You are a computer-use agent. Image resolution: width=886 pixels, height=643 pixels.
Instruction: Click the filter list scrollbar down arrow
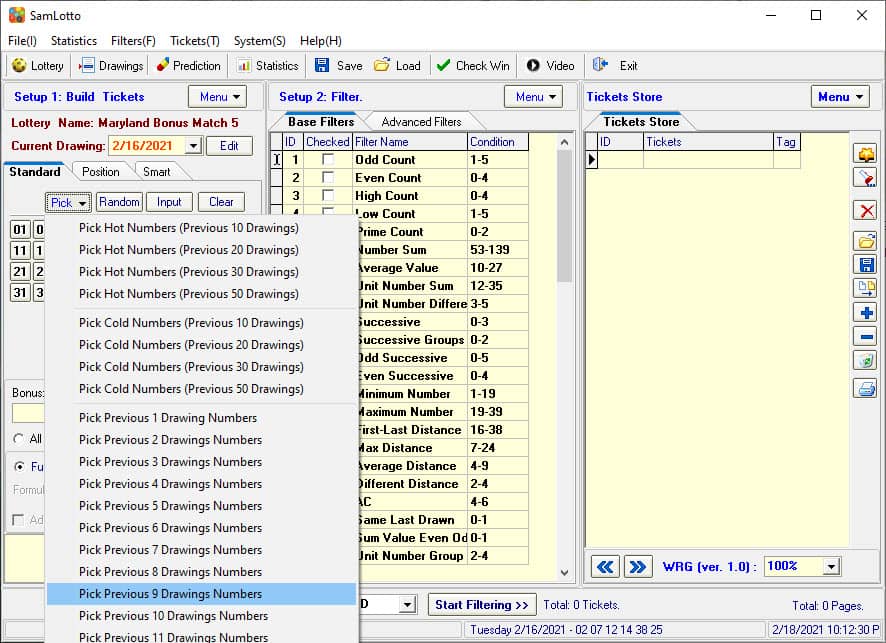564,572
